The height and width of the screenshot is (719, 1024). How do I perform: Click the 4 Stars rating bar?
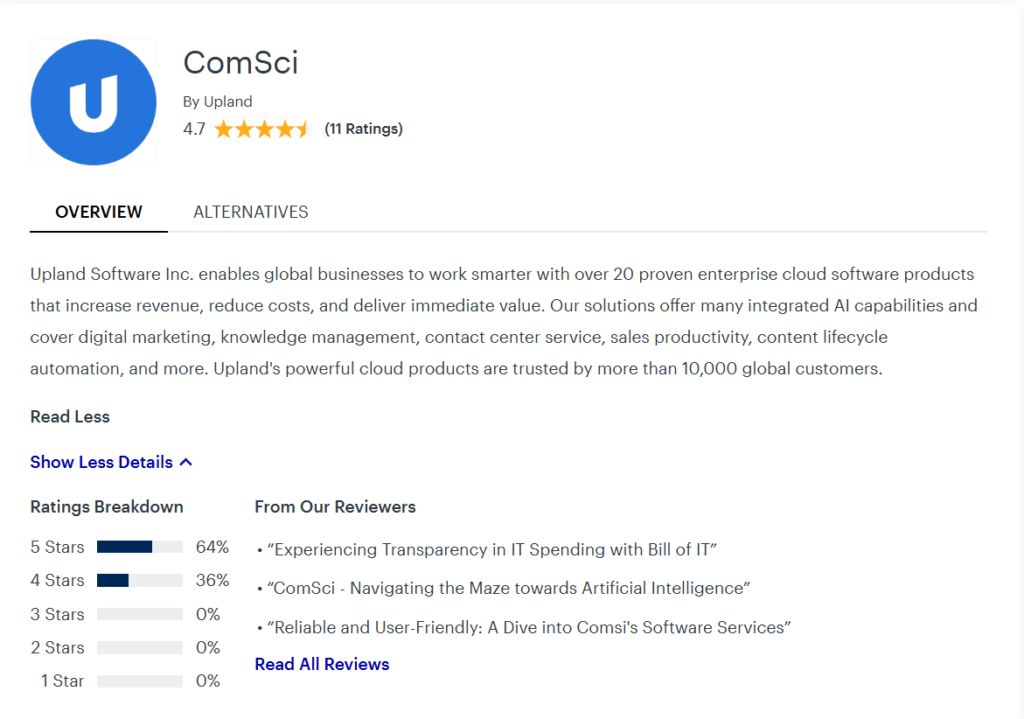pos(139,580)
